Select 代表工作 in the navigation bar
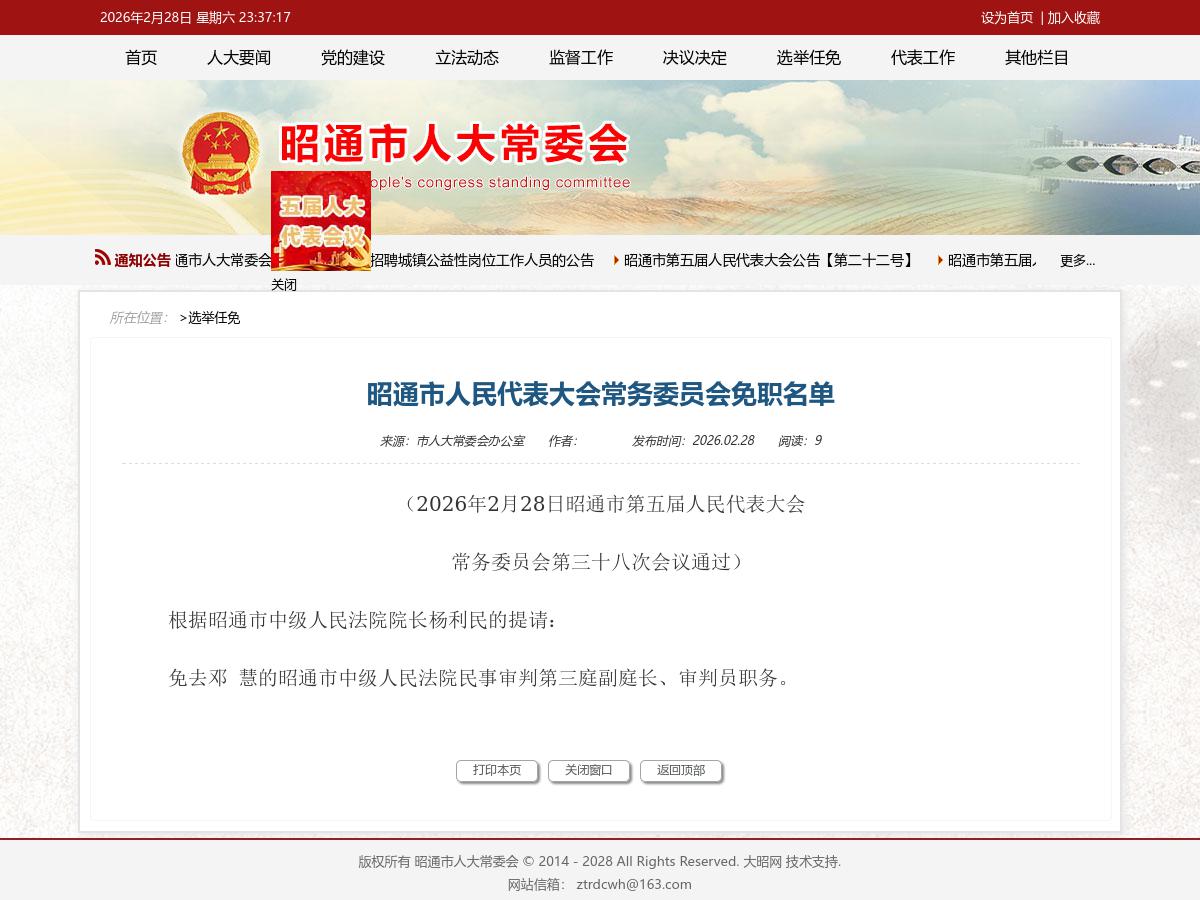Screen dimensions: 1200x900 click(x=922, y=58)
